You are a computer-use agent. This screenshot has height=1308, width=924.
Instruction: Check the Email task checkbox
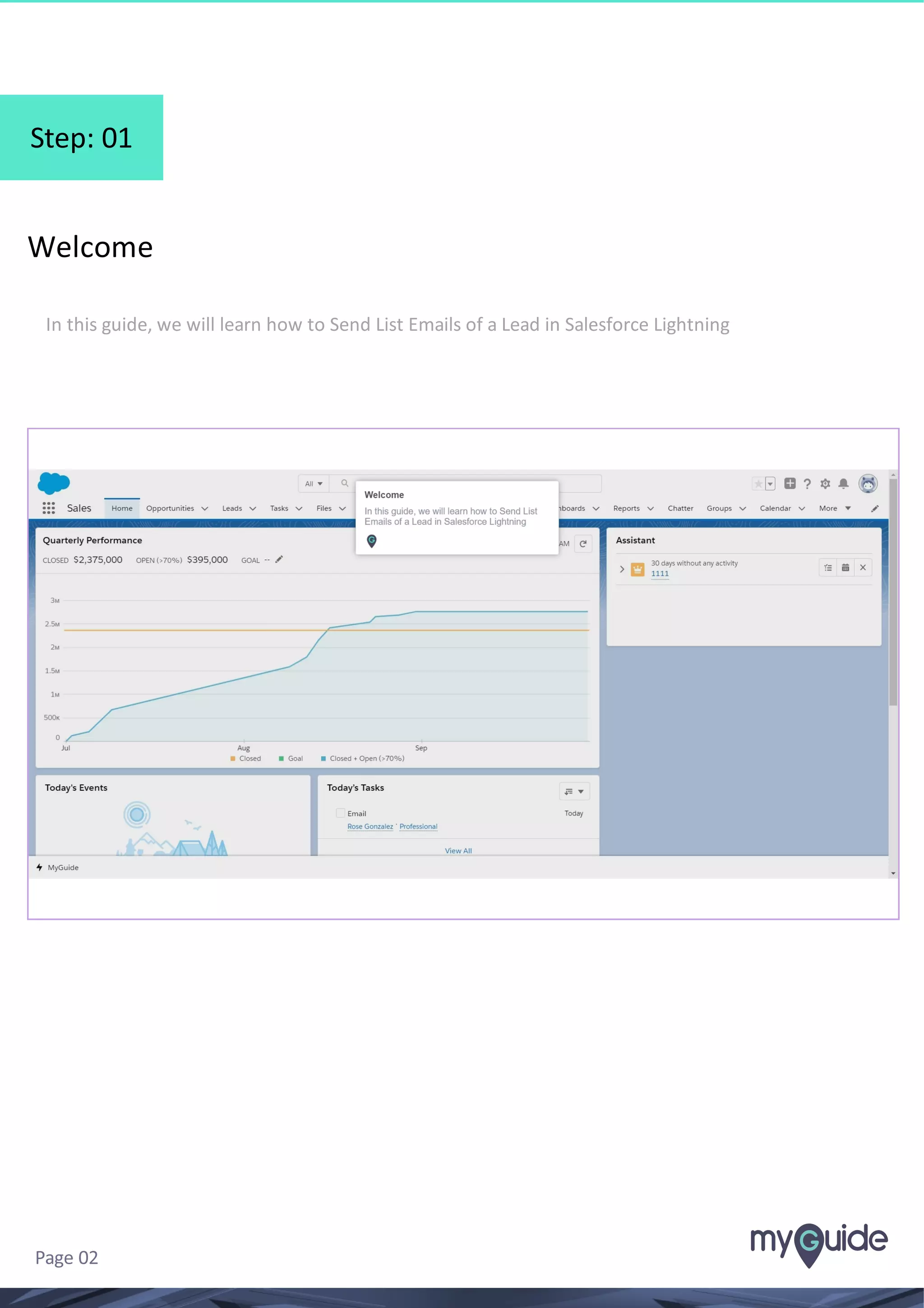pyautogui.click(x=341, y=813)
